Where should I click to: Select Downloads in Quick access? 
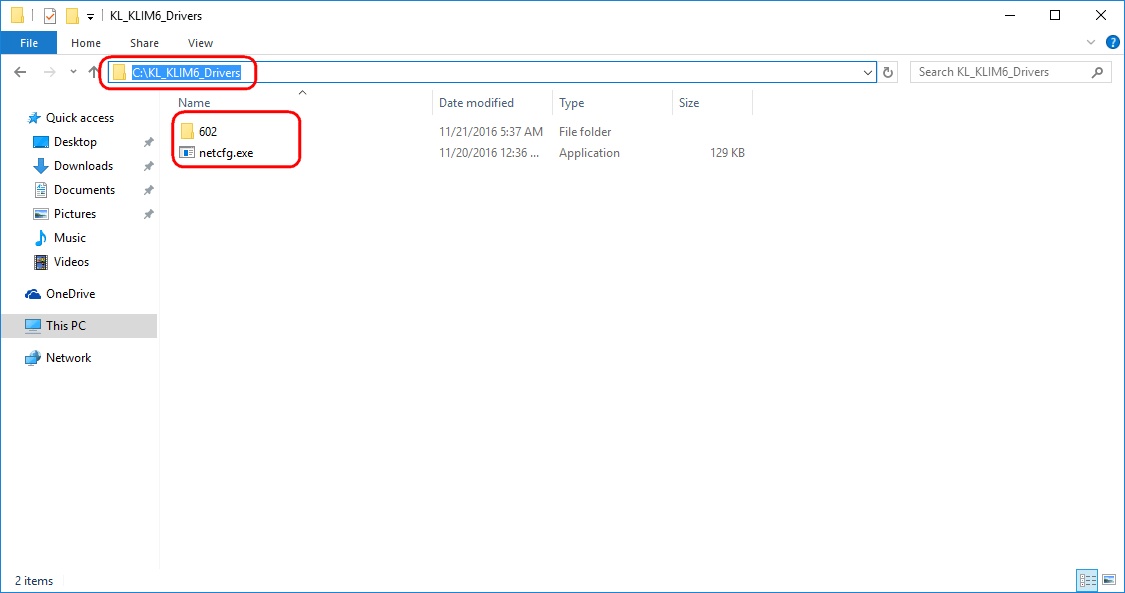point(83,166)
